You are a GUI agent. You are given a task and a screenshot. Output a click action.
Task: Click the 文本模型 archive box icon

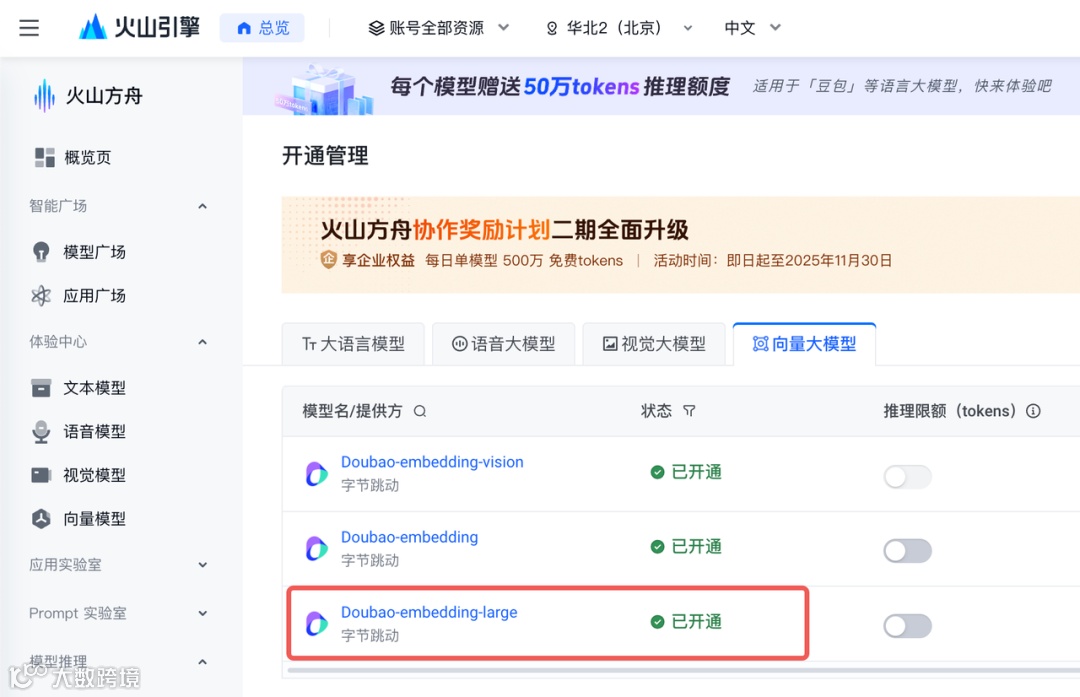click(41, 388)
